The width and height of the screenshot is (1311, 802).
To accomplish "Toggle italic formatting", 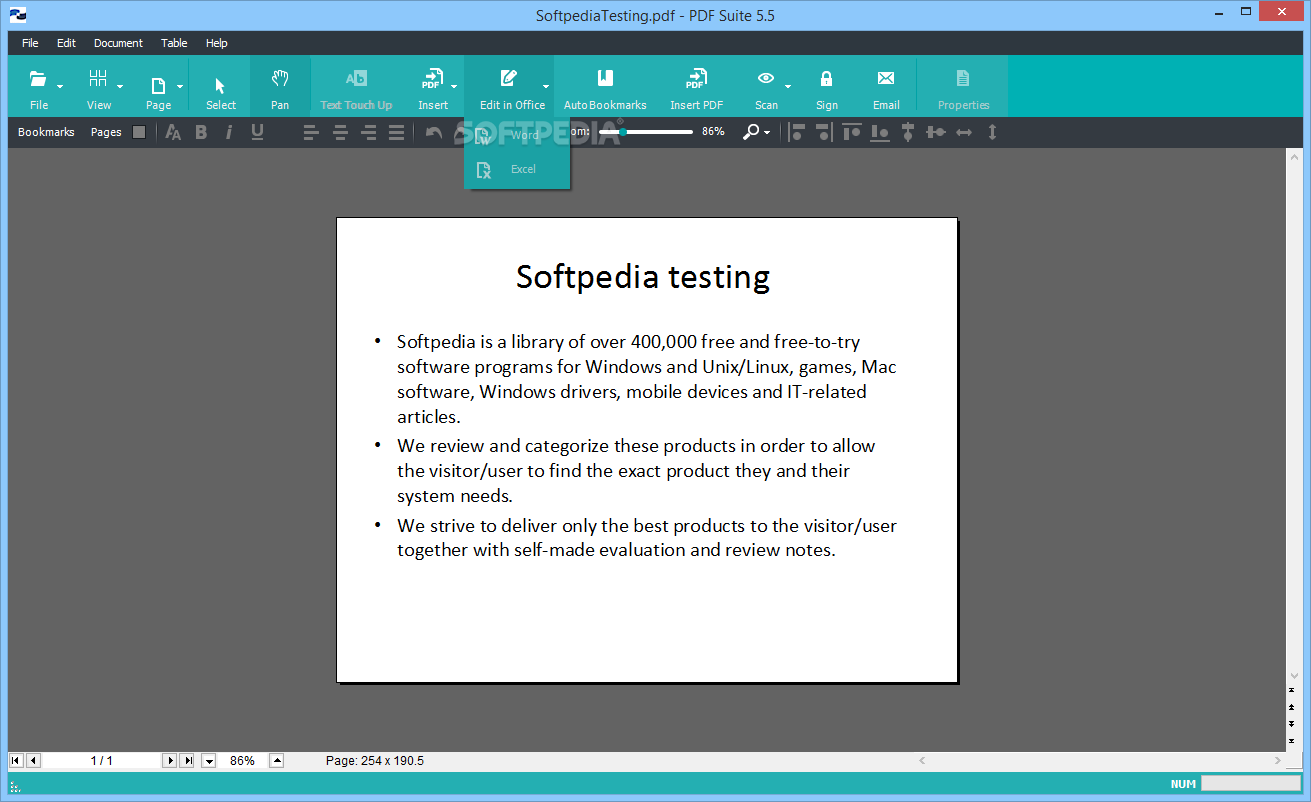I will pos(229,132).
